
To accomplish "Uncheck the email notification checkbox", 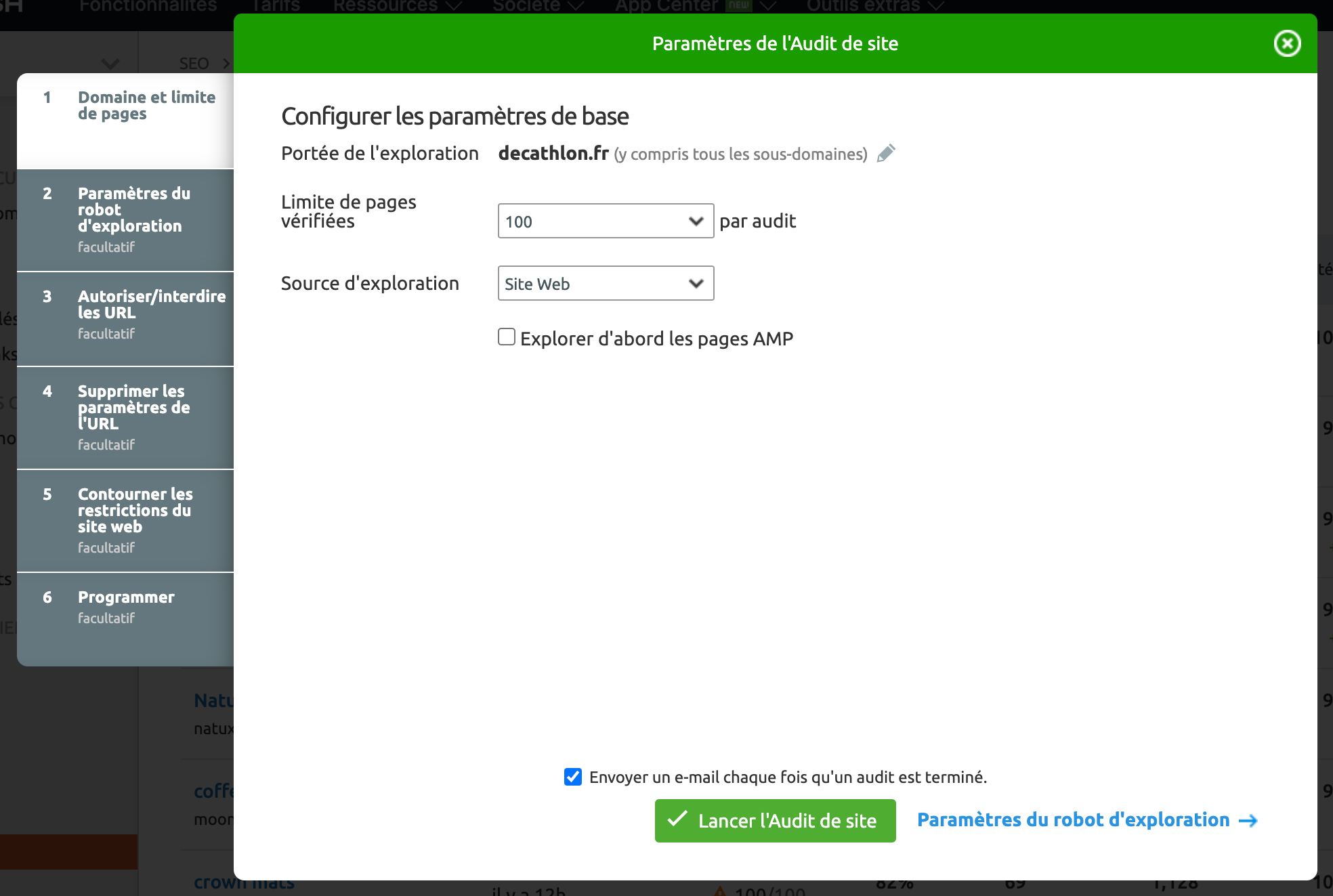I will (x=572, y=777).
